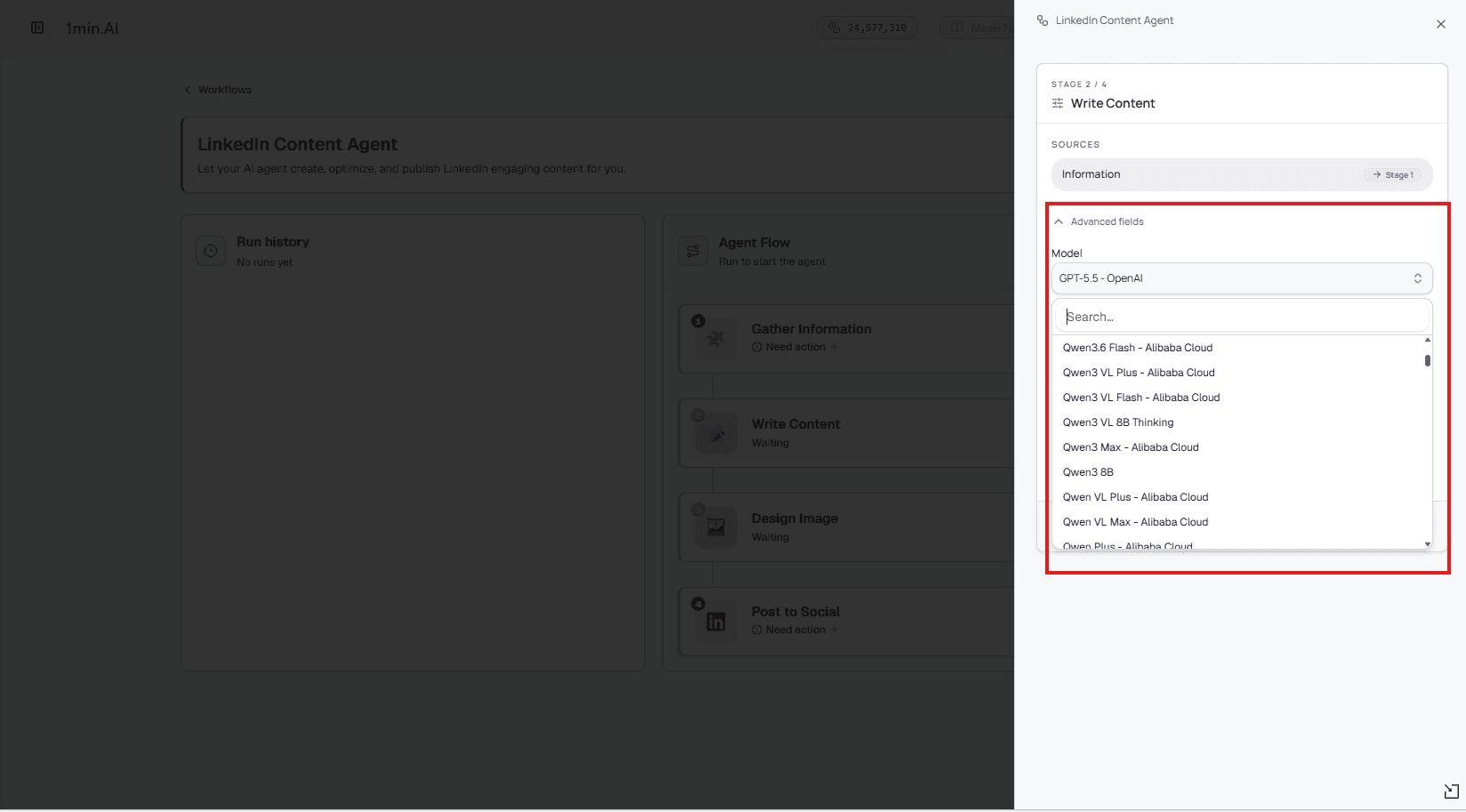Click the Agent Flow icon
Screen dimensions: 1466x812
693,251
